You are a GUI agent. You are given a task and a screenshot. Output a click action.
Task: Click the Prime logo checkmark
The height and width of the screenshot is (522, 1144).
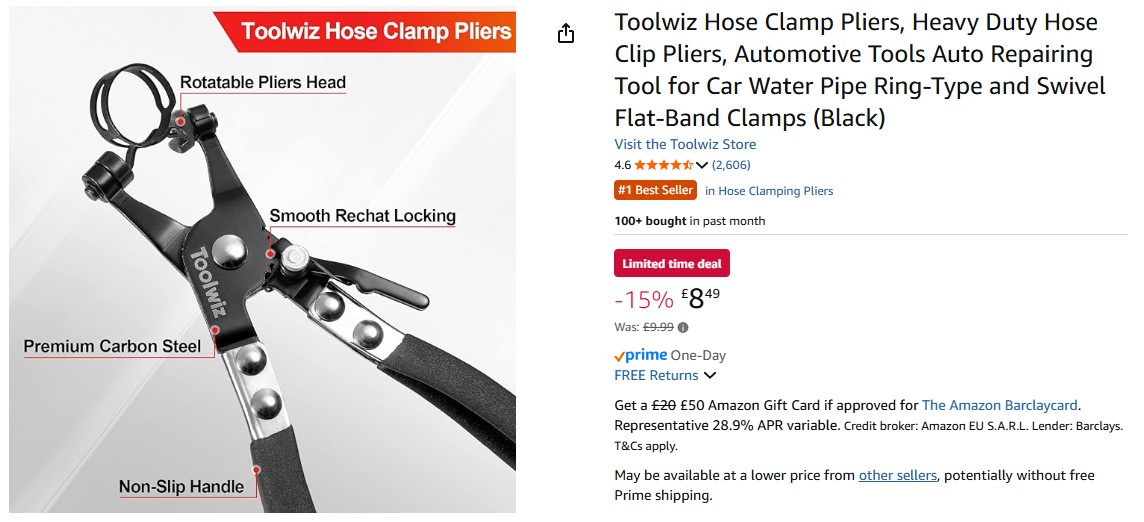(620, 356)
